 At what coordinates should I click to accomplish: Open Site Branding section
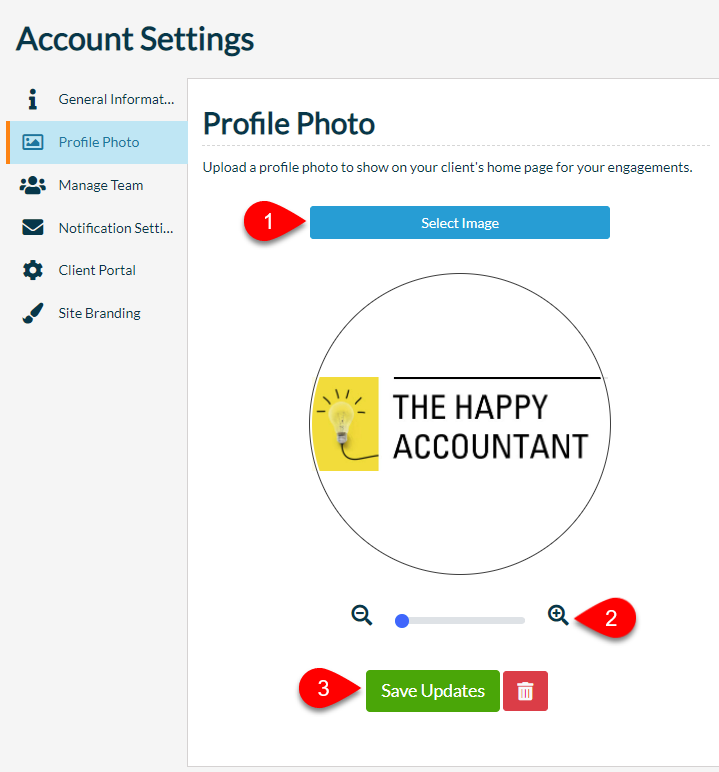pyautogui.click(x=98, y=313)
